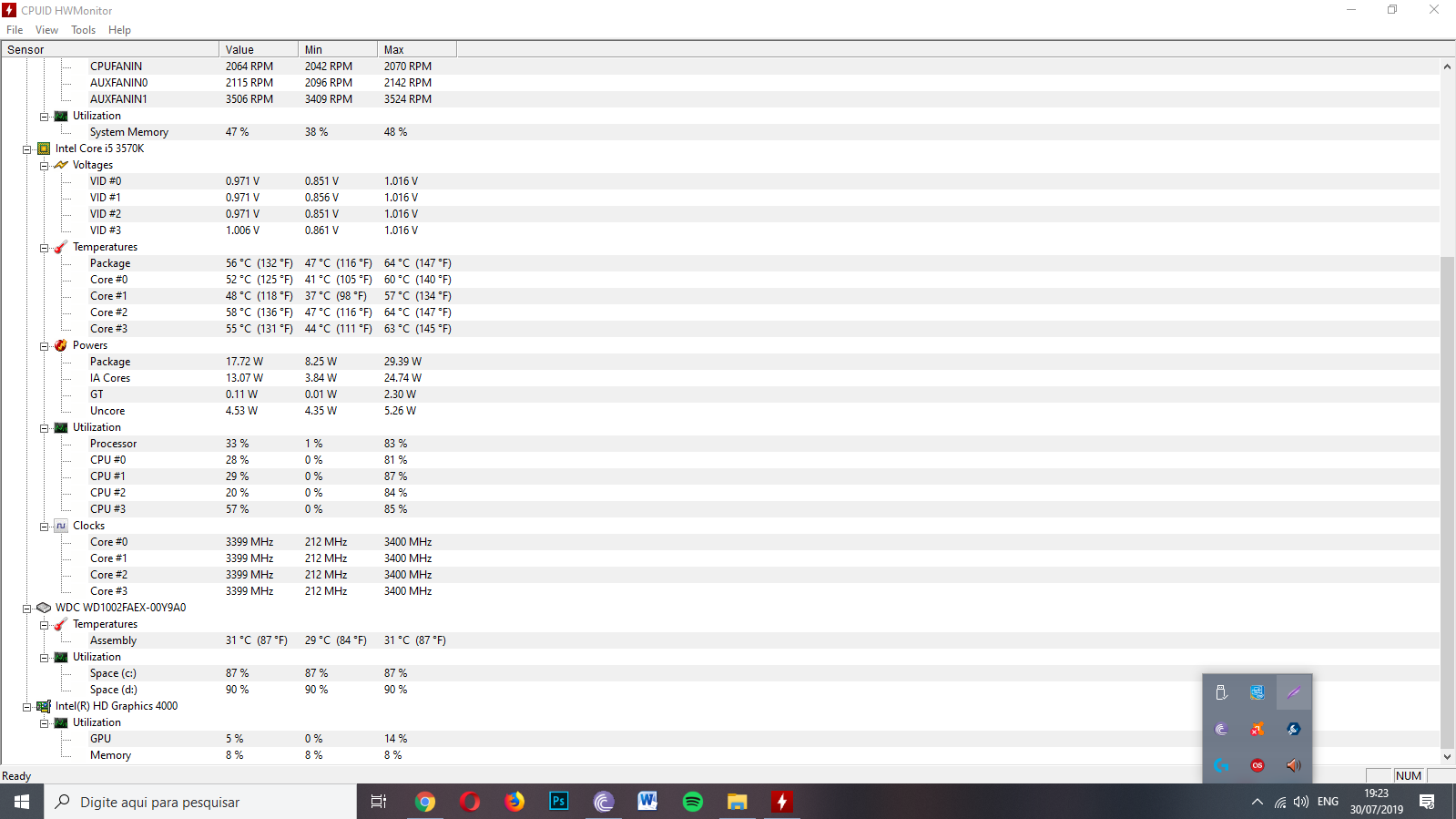Select the Core #2 temperature row
The height and width of the screenshot is (819, 1456).
(x=720, y=312)
